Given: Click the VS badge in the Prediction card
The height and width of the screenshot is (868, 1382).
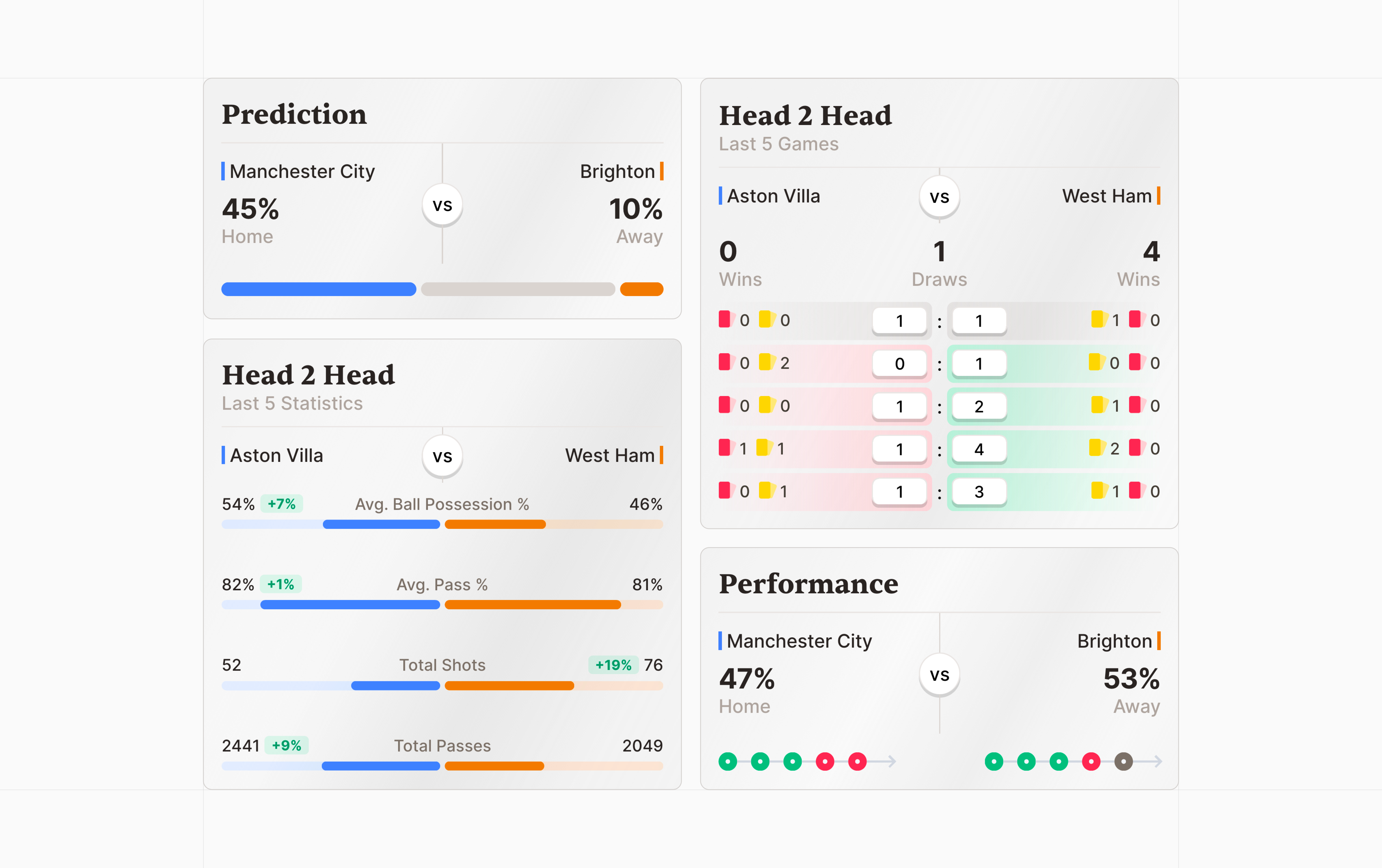Looking at the screenshot, I should point(442,205).
